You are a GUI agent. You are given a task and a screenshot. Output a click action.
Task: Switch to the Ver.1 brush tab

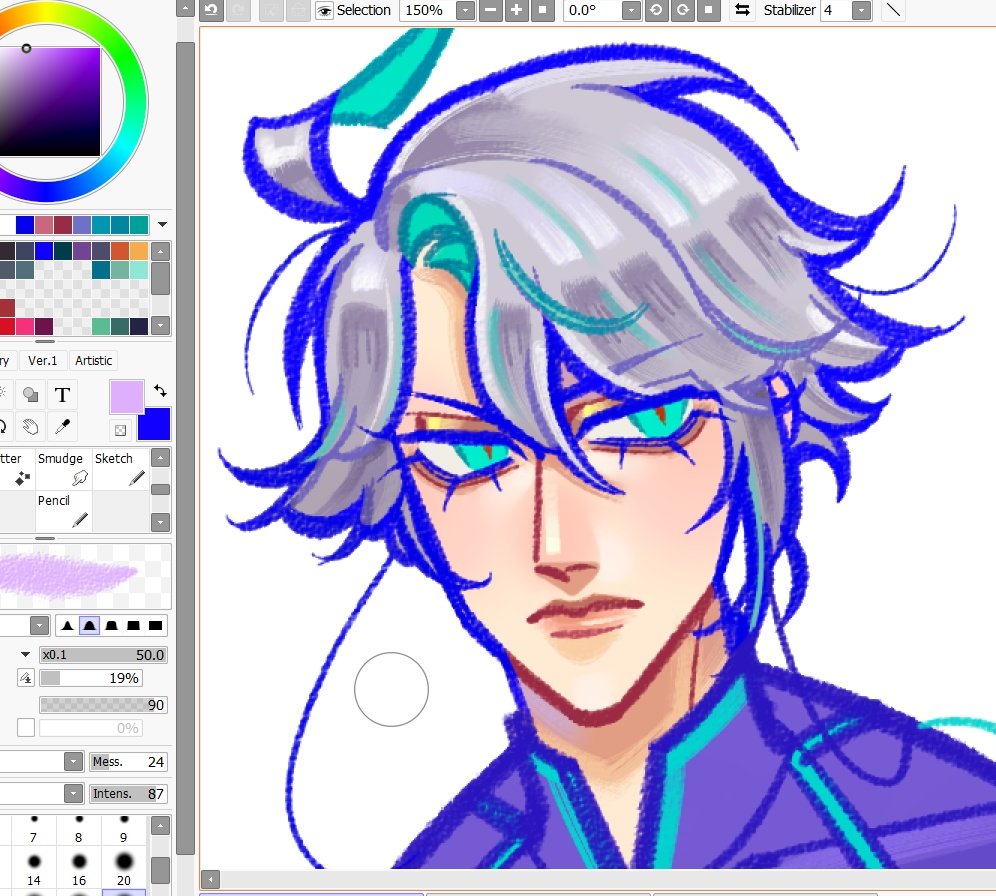point(43,361)
